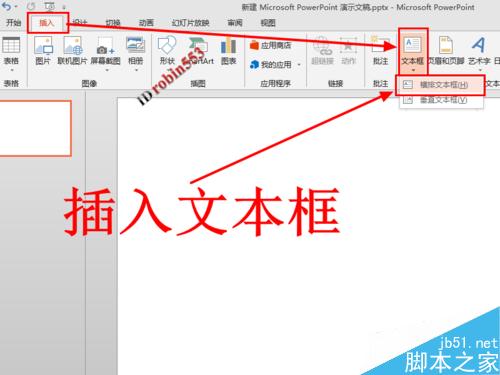Image resolution: width=500 pixels, height=375 pixels.
Task: Click the 艺术字 (WordArt) icon
Action: click(x=479, y=45)
